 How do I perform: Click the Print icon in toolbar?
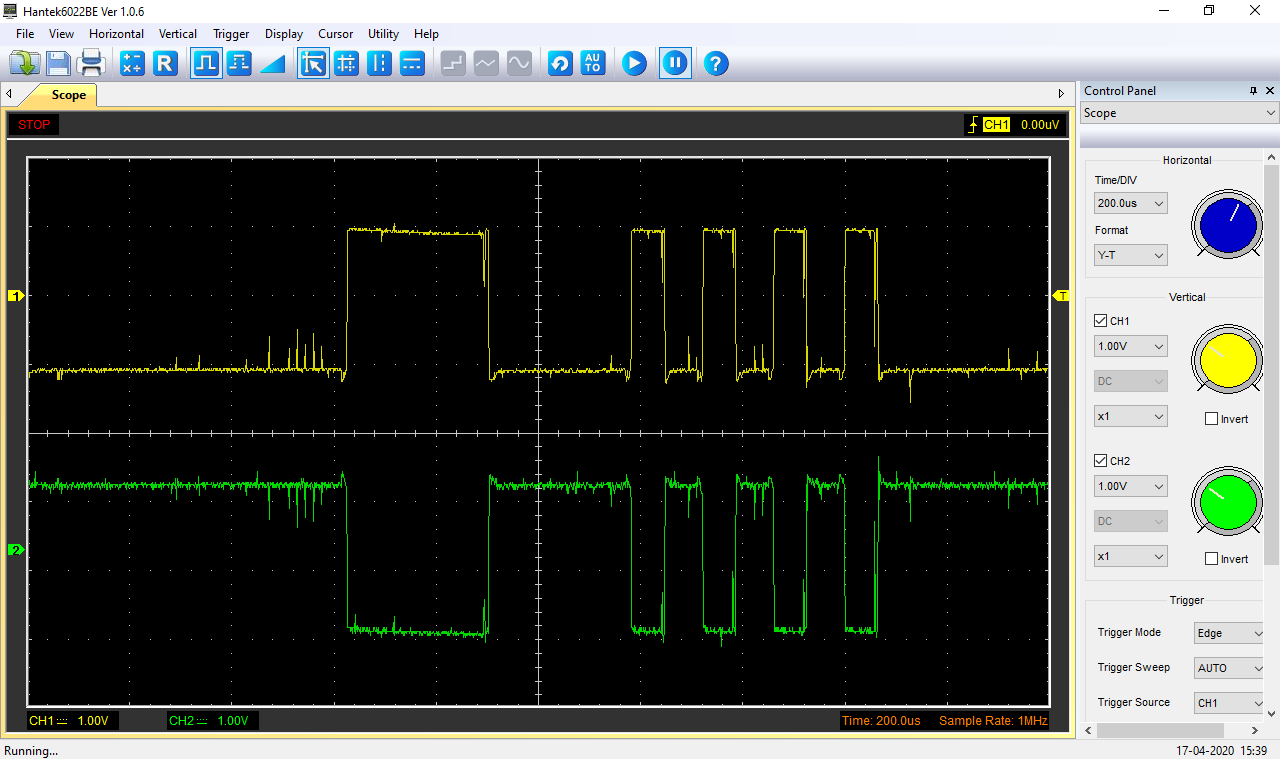coord(92,64)
